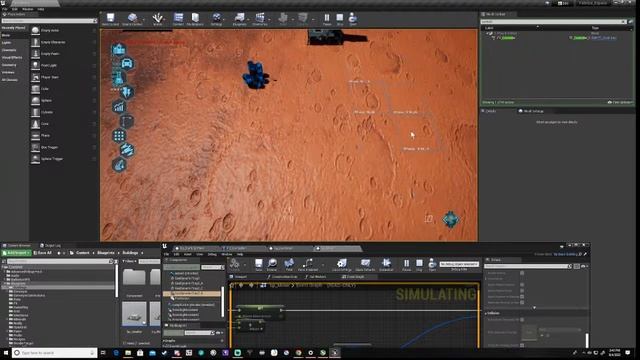Click the Place Actors search field
This screenshot has height=360, width=640.
click(48, 21)
